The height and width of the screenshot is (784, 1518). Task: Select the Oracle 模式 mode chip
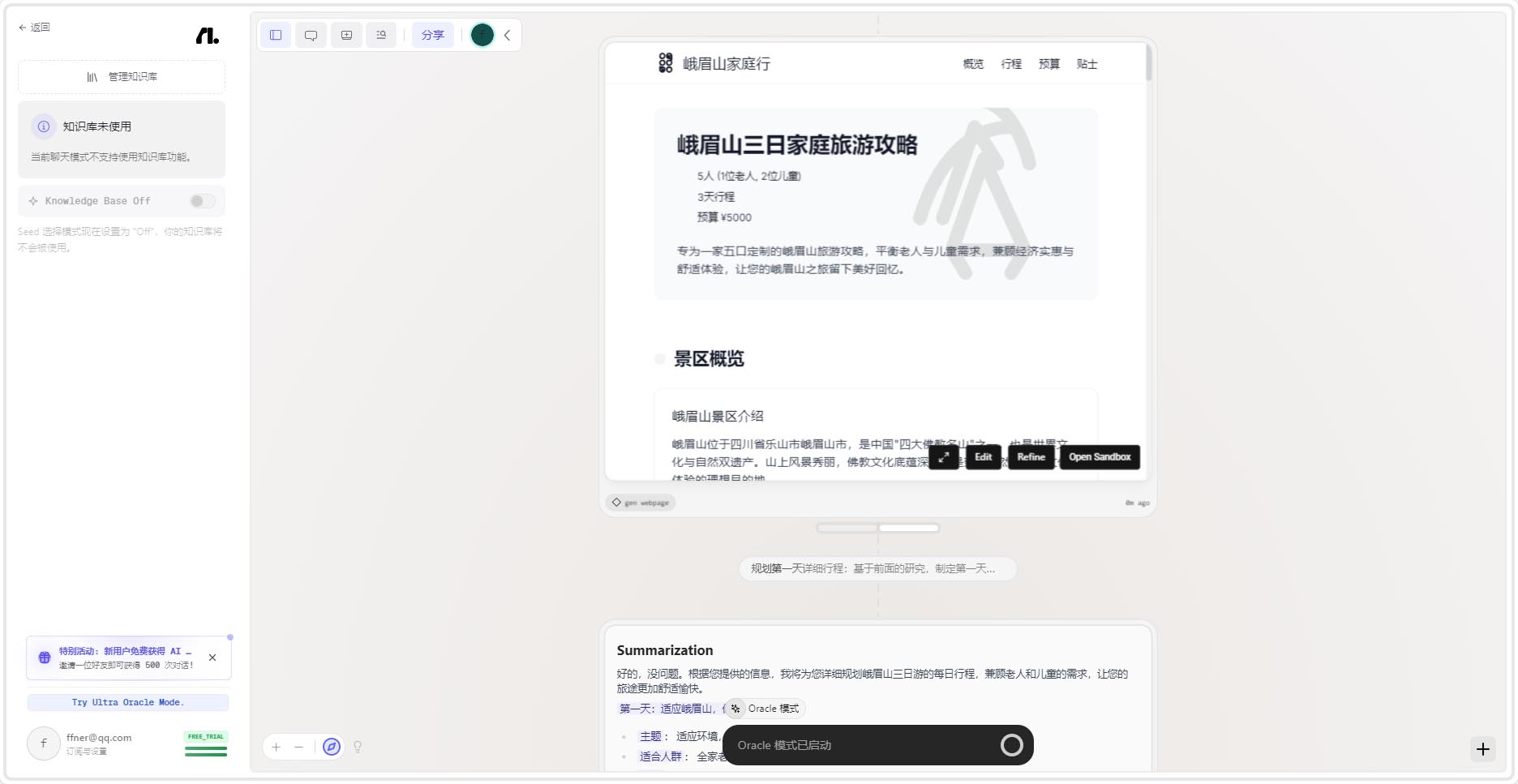765,709
